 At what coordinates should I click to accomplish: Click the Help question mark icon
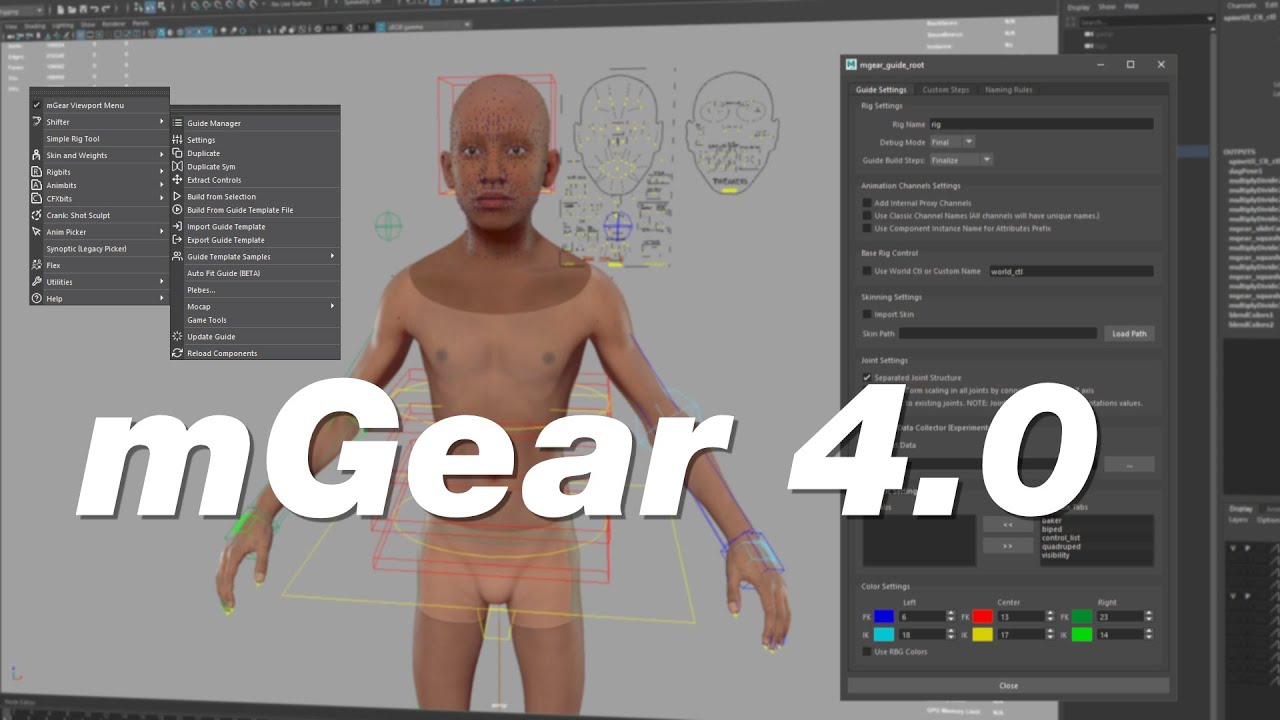click(x=37, y=298)
